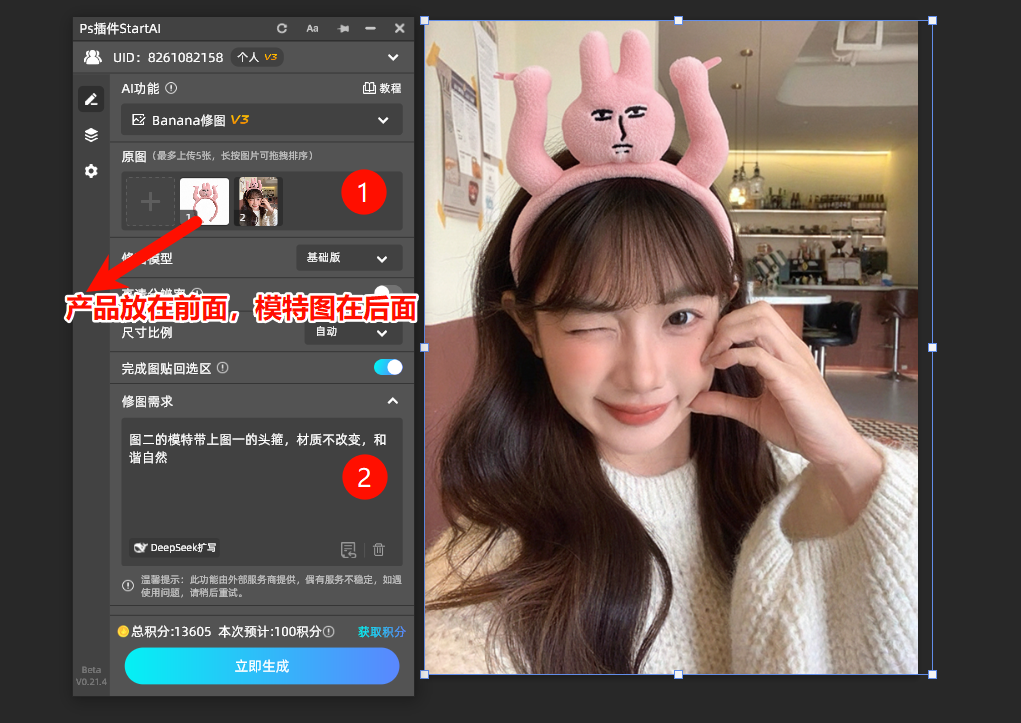The height and width of the screenshot is (723, 1021).
Task: Toggle the 完成图贴回选区 switch off
Action: tap(388, 367)
